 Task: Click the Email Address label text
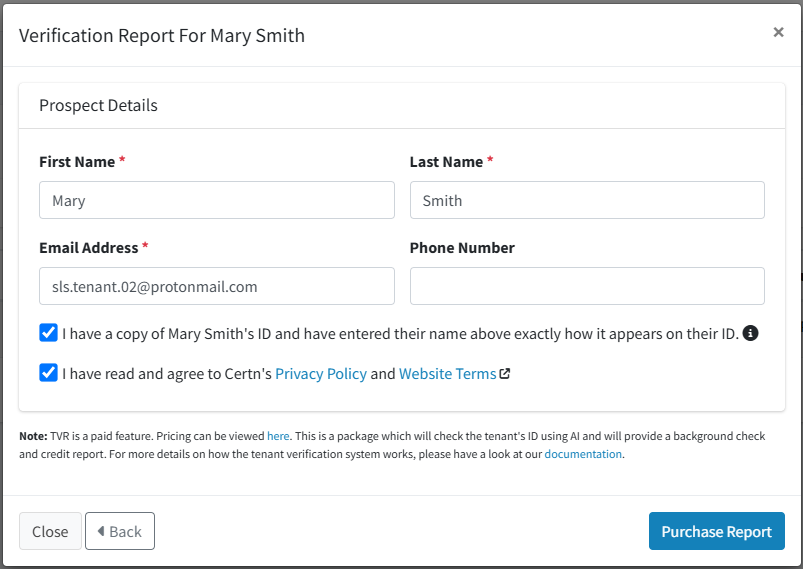(x=89, y=248)
